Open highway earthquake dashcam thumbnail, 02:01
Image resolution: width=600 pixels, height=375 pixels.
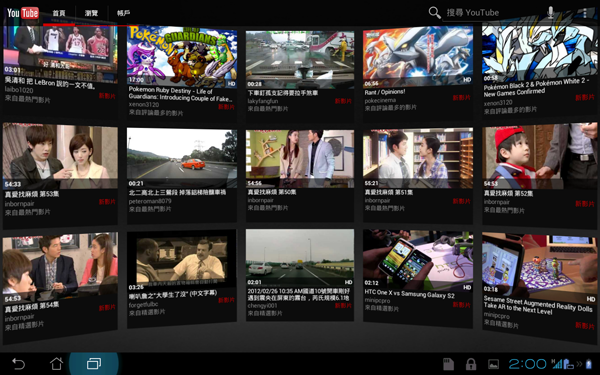(300, 258)
